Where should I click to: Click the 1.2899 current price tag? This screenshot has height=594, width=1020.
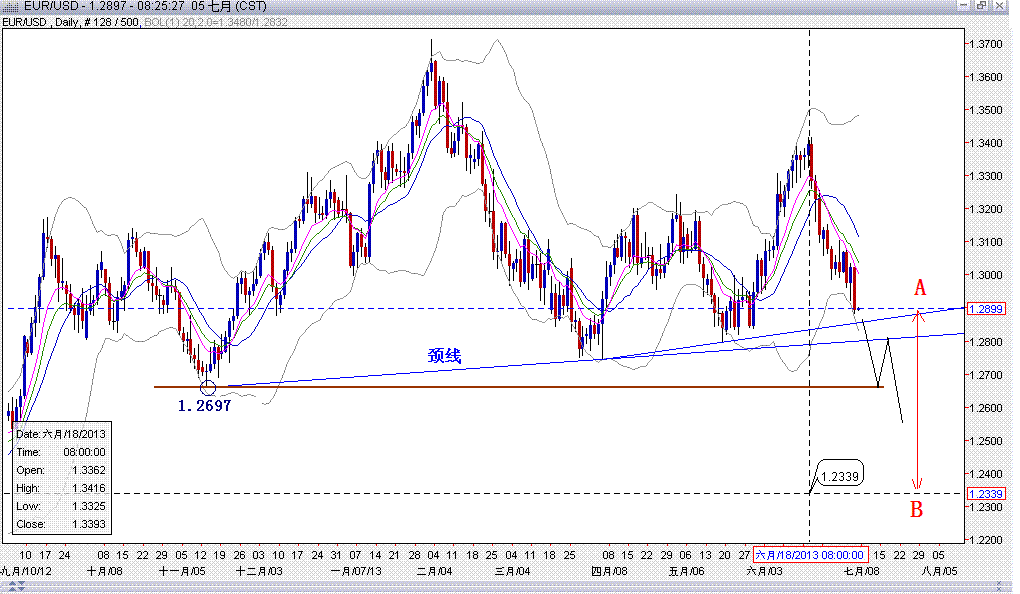986,308
